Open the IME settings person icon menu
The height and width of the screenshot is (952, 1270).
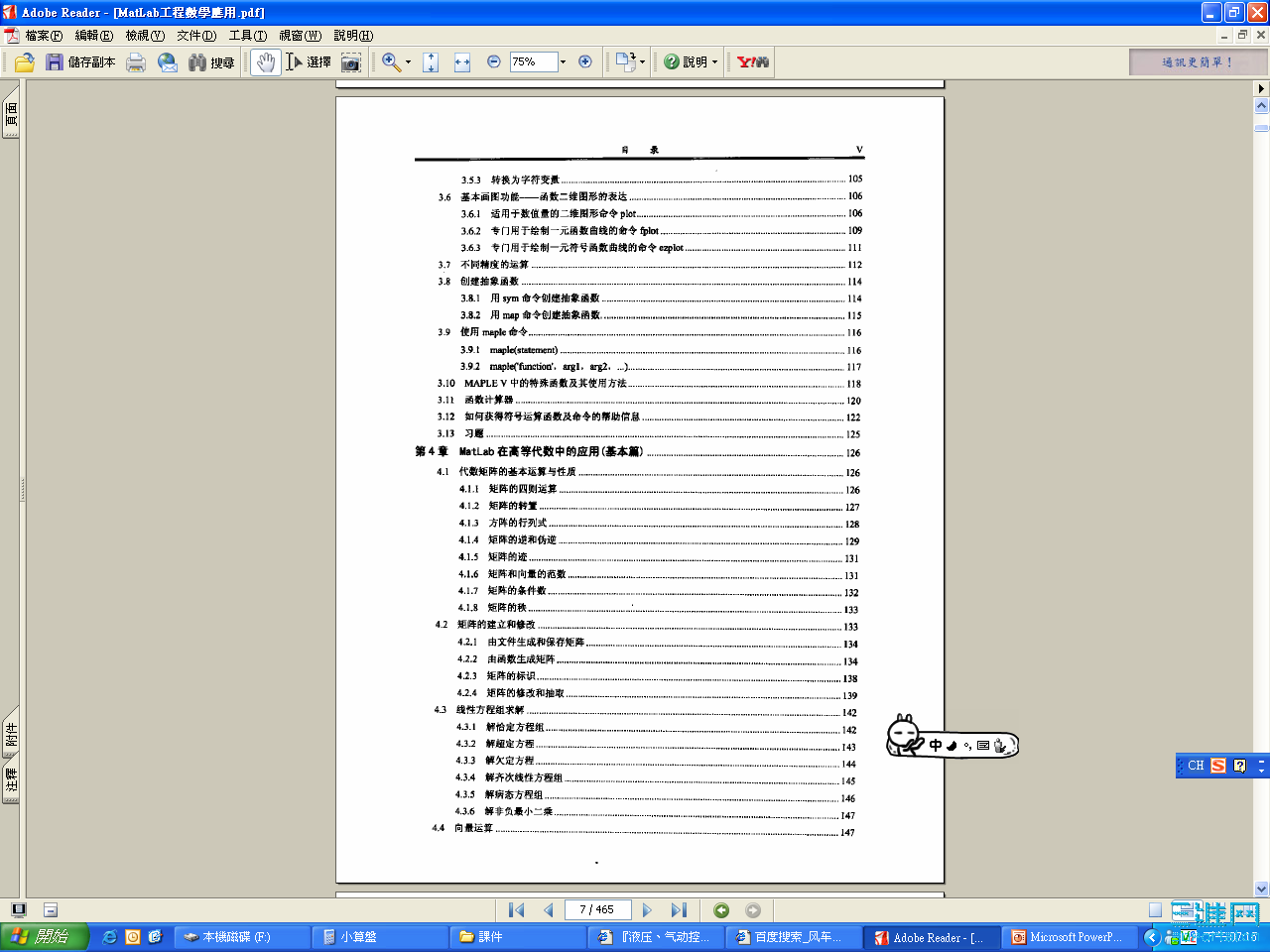coord(1000,746)
